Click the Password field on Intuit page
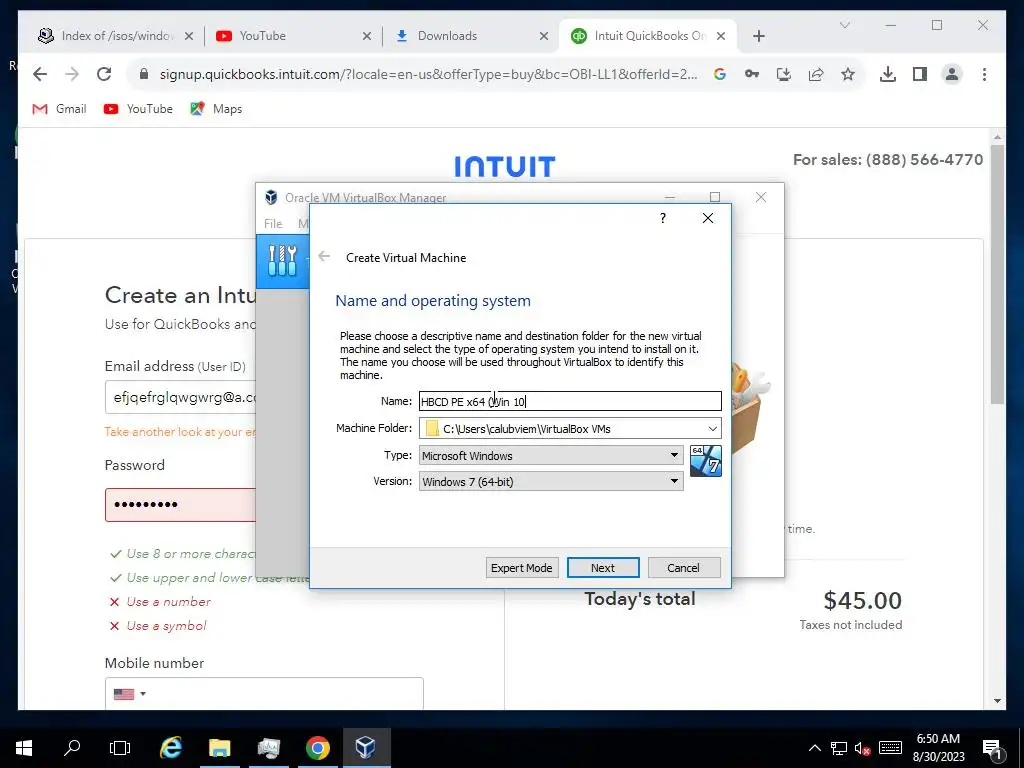Viewport: 1024px width, 768px height. point(181,504)
